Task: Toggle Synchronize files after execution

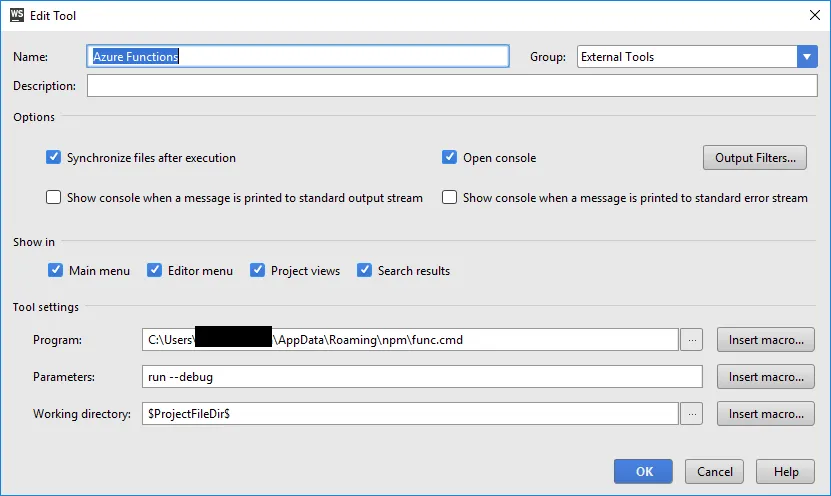Action: coord(53,157)
